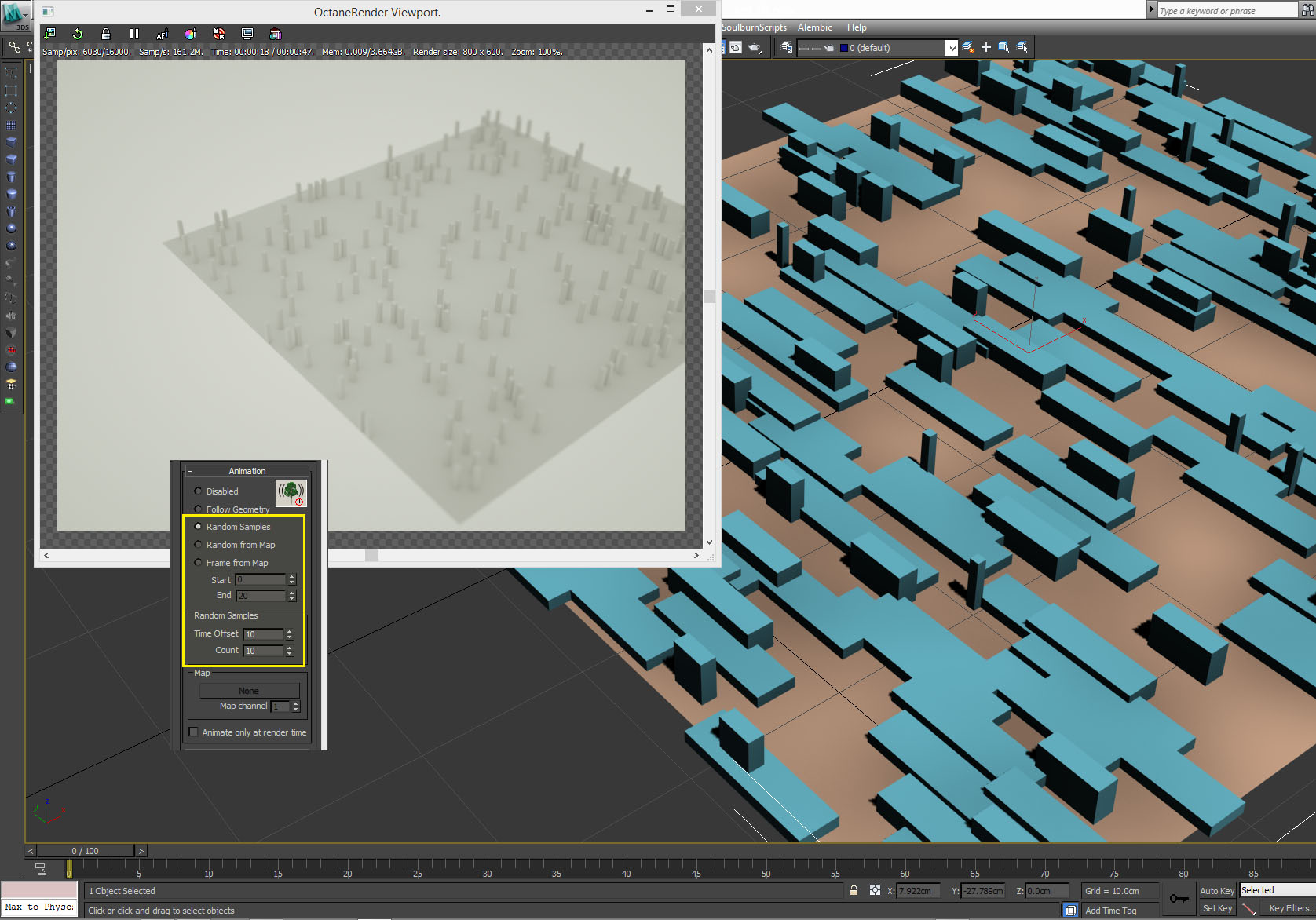Click the MAXScript listener input field

click(39, 907)
